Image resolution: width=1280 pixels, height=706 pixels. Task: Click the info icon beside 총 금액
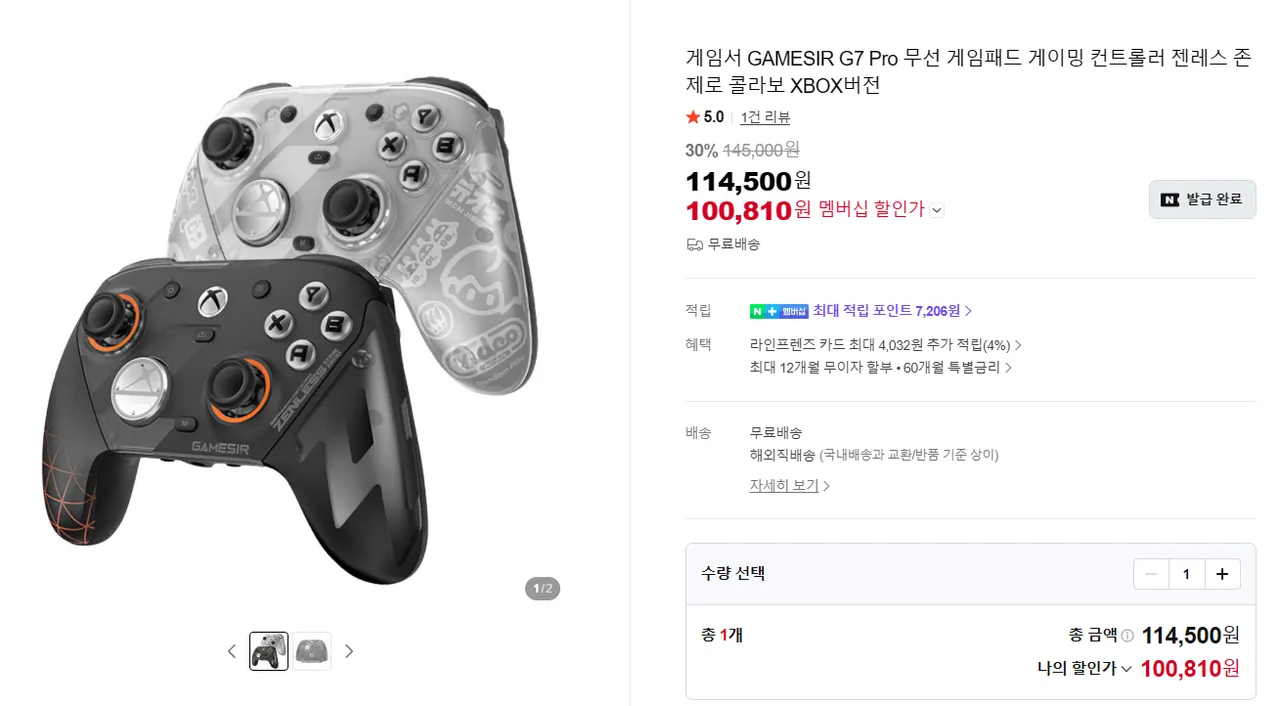pyautogui.click(x=1127, y=636)
